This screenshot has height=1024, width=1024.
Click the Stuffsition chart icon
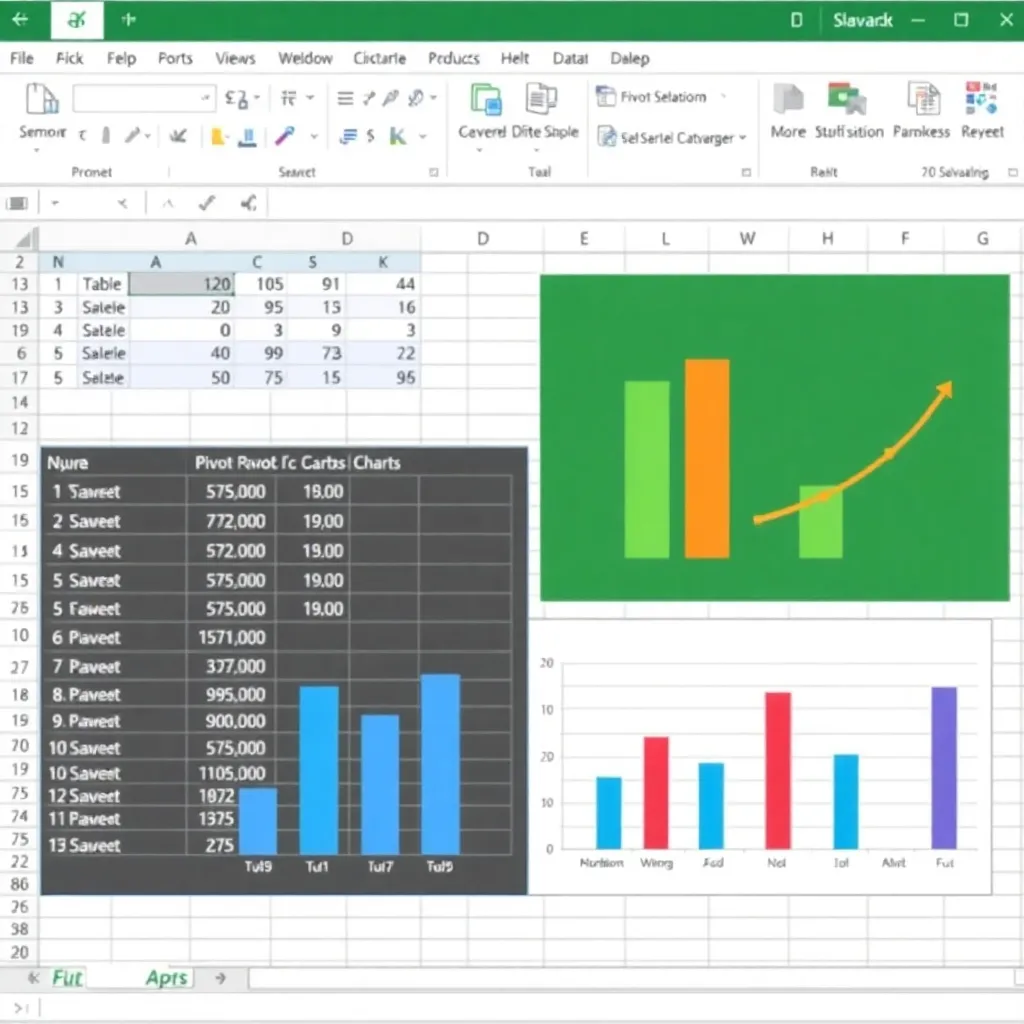click(846, 100)
